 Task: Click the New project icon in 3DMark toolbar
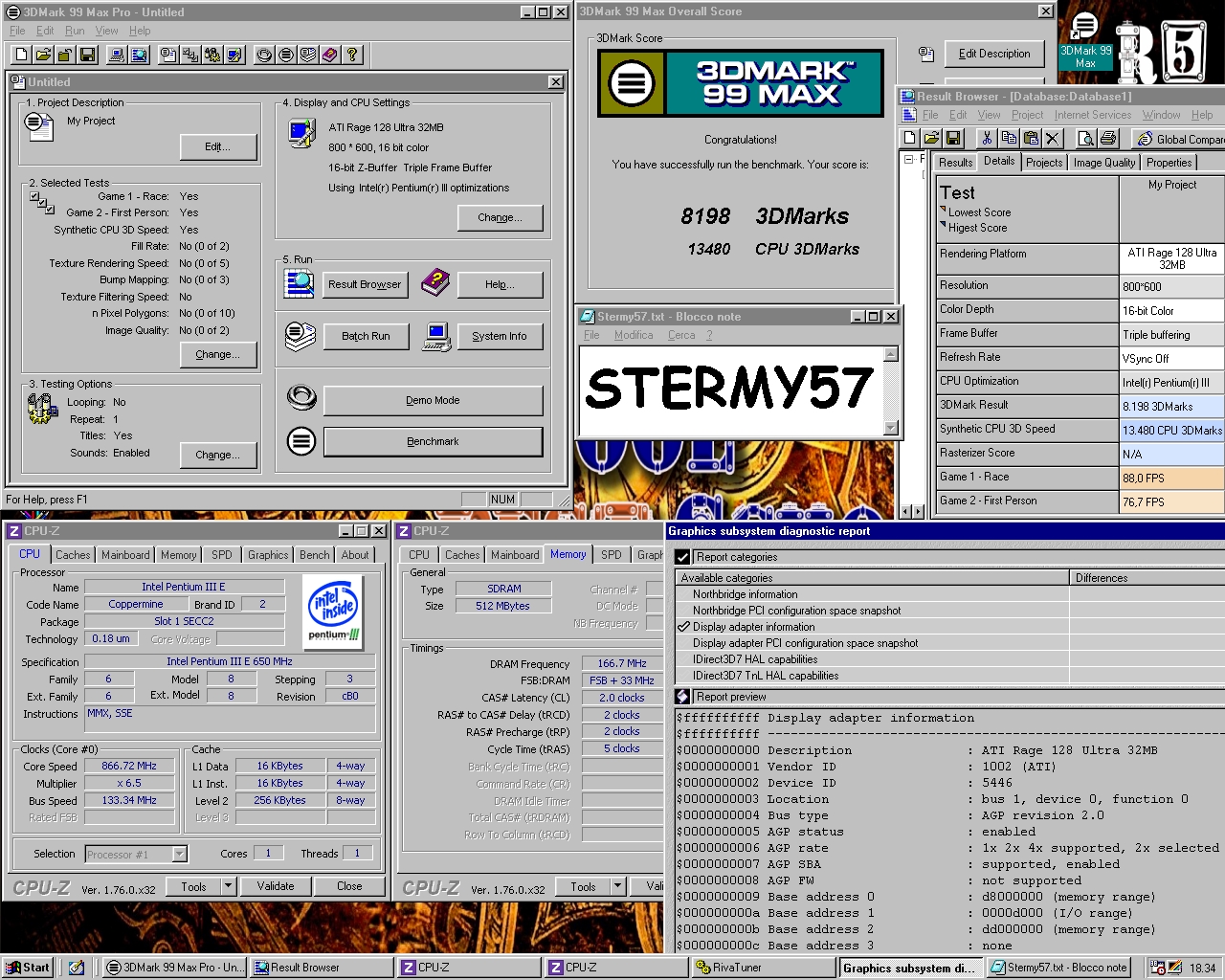click(x=21, y=55)
